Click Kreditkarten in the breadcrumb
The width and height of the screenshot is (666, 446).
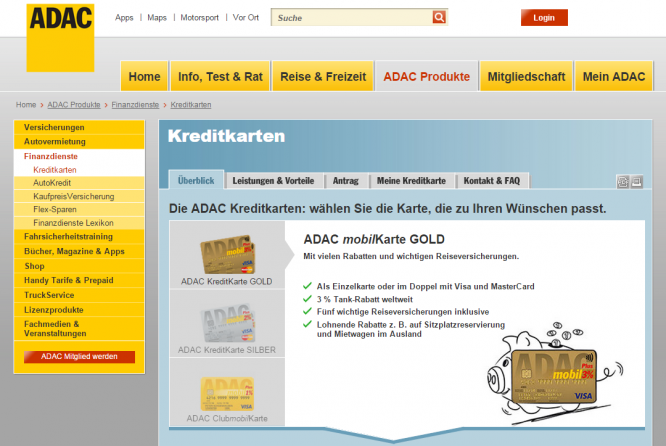pos(191,104)
